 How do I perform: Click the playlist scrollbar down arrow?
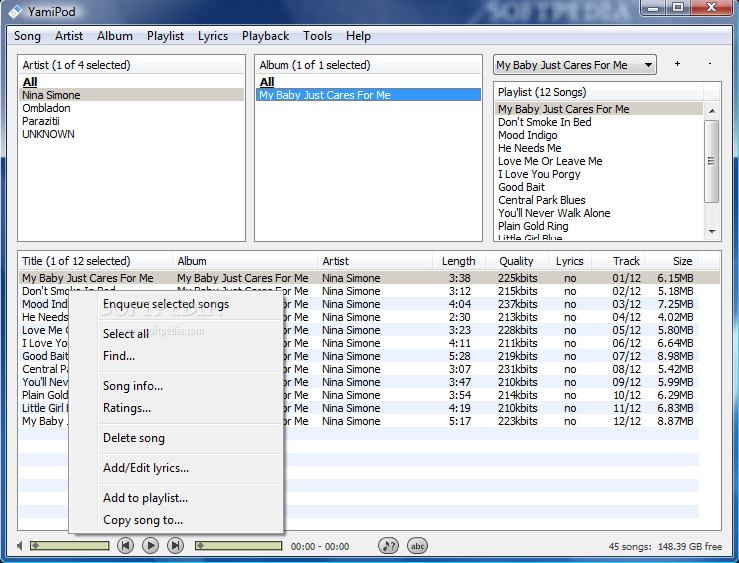[x=712, y=231]
